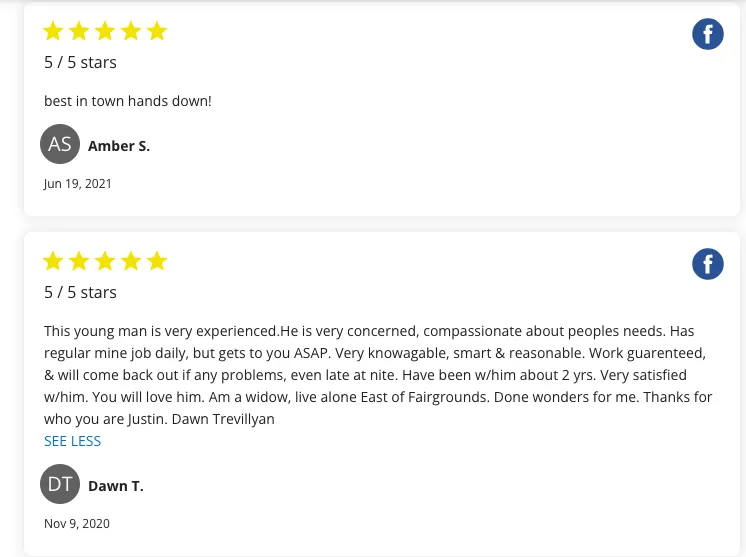Click "5 / 5 stars" label in Dawn's review
Image resolution: width=746 pixels, height=557 pixels.
coord(80,292)
